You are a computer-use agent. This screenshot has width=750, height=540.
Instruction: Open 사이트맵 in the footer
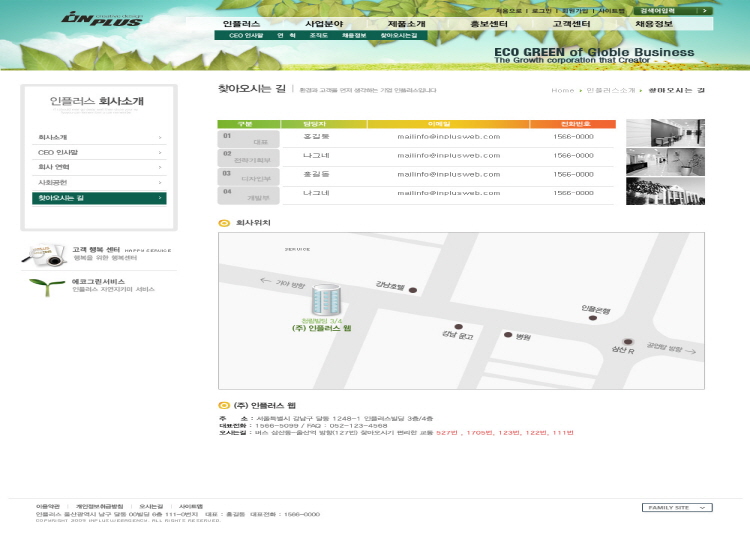(191, 506)
